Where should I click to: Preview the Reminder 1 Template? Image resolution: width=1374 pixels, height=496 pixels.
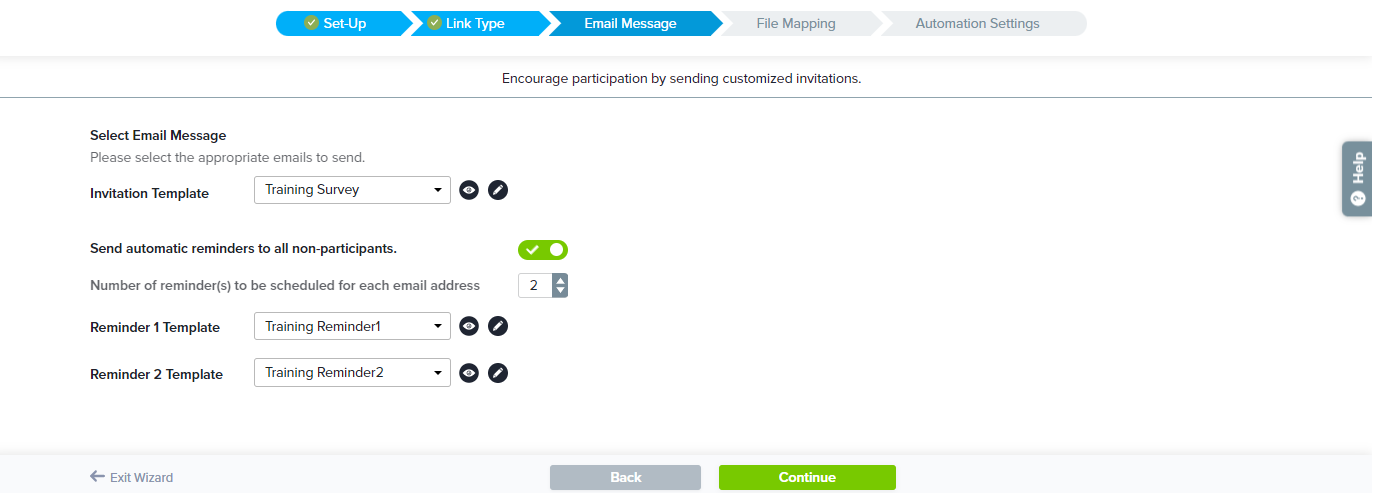pyautogui.click(x=469, y=326)
